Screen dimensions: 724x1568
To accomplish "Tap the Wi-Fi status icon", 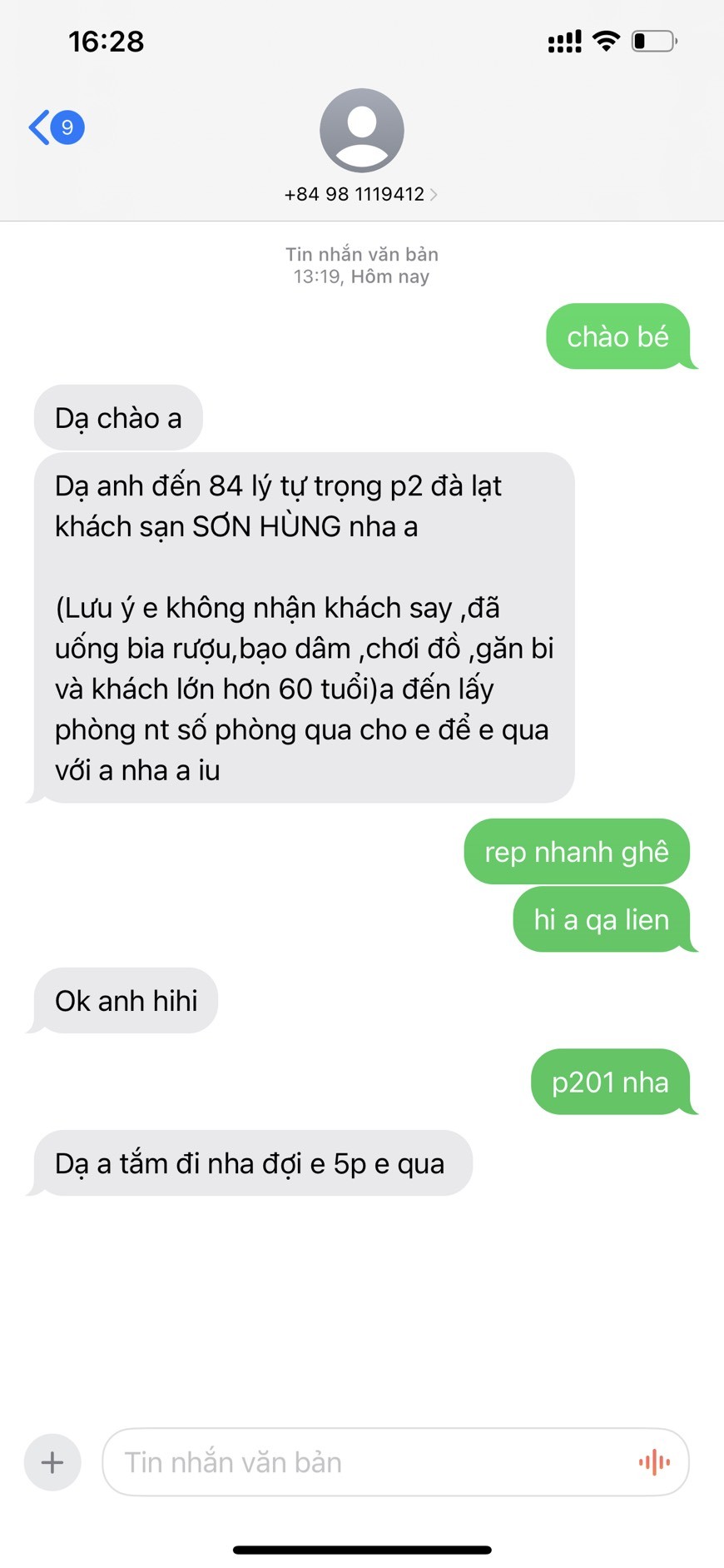I will coord(607,41).
